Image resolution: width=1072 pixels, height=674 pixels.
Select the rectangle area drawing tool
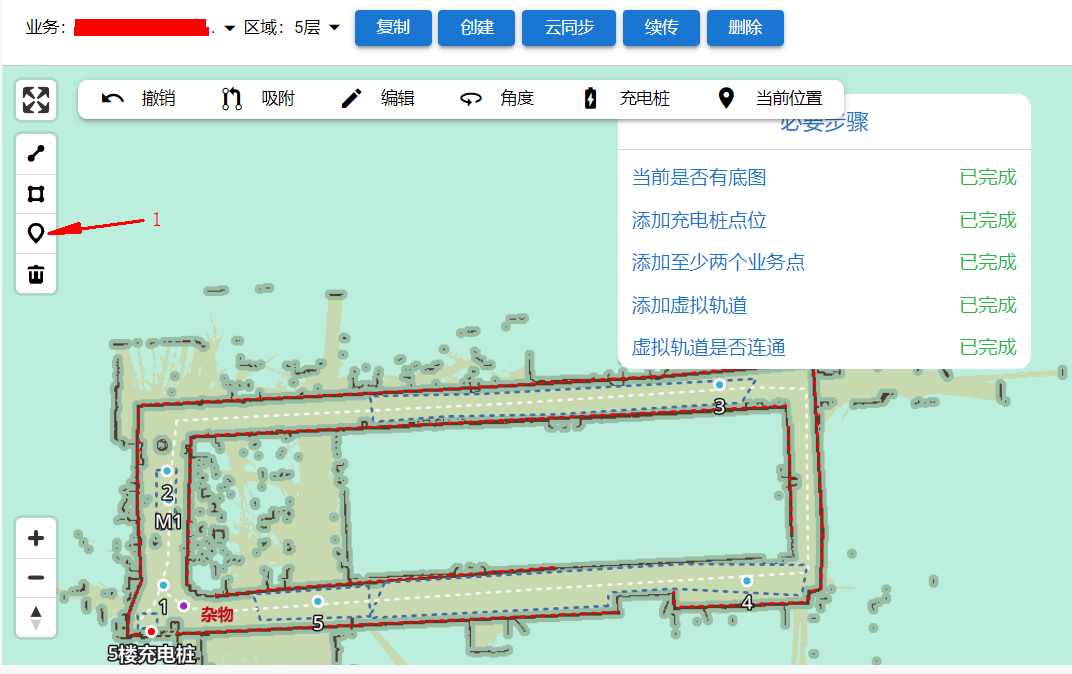pyautogui.click(x=36, y=193)
